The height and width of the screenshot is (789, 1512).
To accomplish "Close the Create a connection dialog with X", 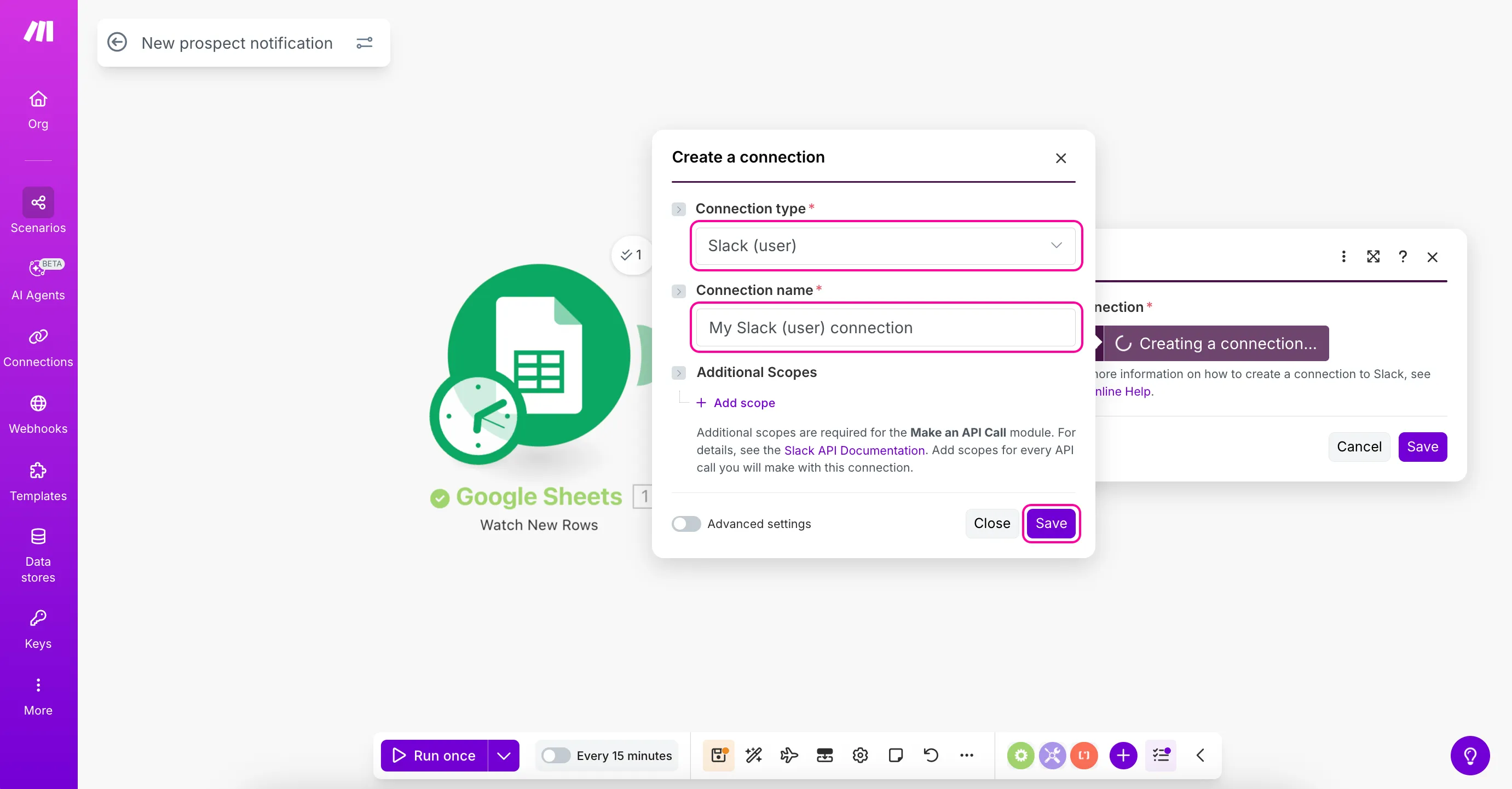I will click(1060, 158).
